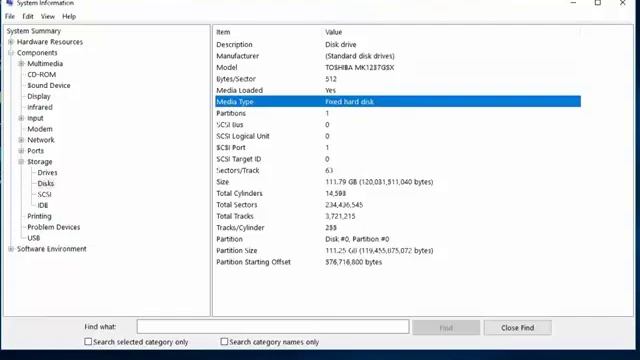This screenshot has height=360, width=640.
Task: Expand the Software Environment node
Action: click(x=11, y=249)
